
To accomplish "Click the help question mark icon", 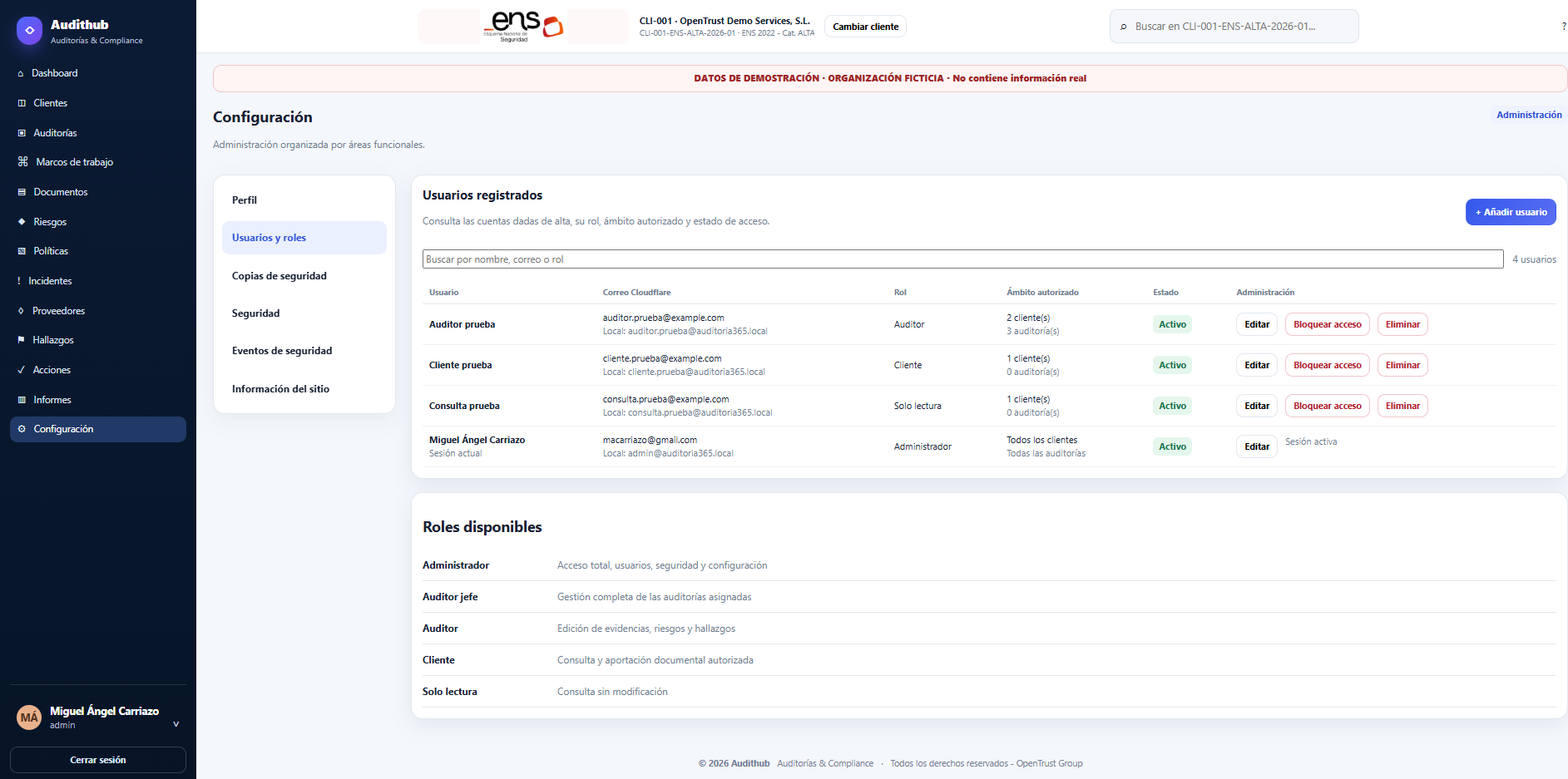I will 1563,27.
